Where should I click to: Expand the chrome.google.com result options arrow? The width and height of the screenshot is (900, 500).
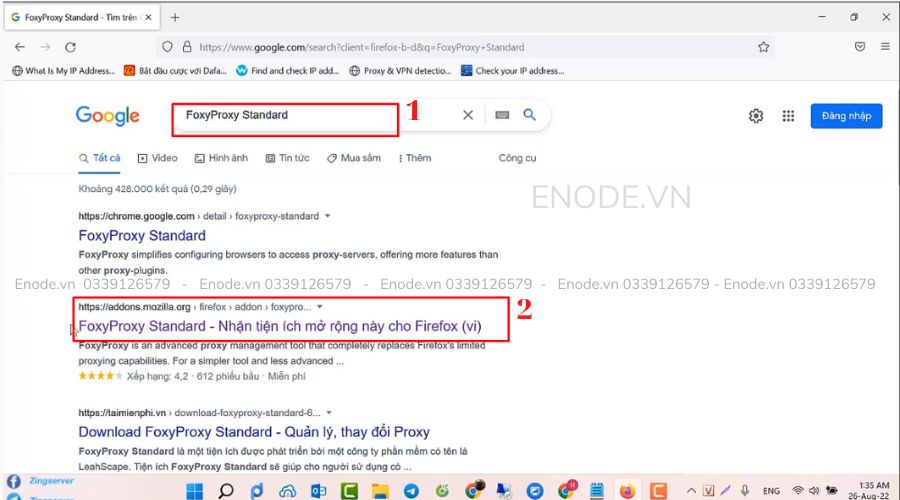328,216
